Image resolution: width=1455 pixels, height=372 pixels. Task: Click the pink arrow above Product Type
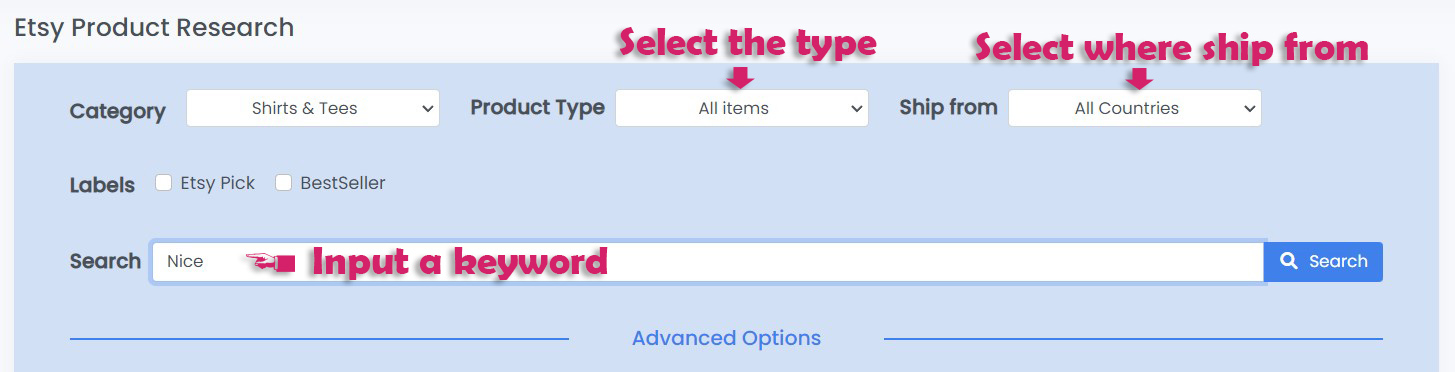click(741, 77)
